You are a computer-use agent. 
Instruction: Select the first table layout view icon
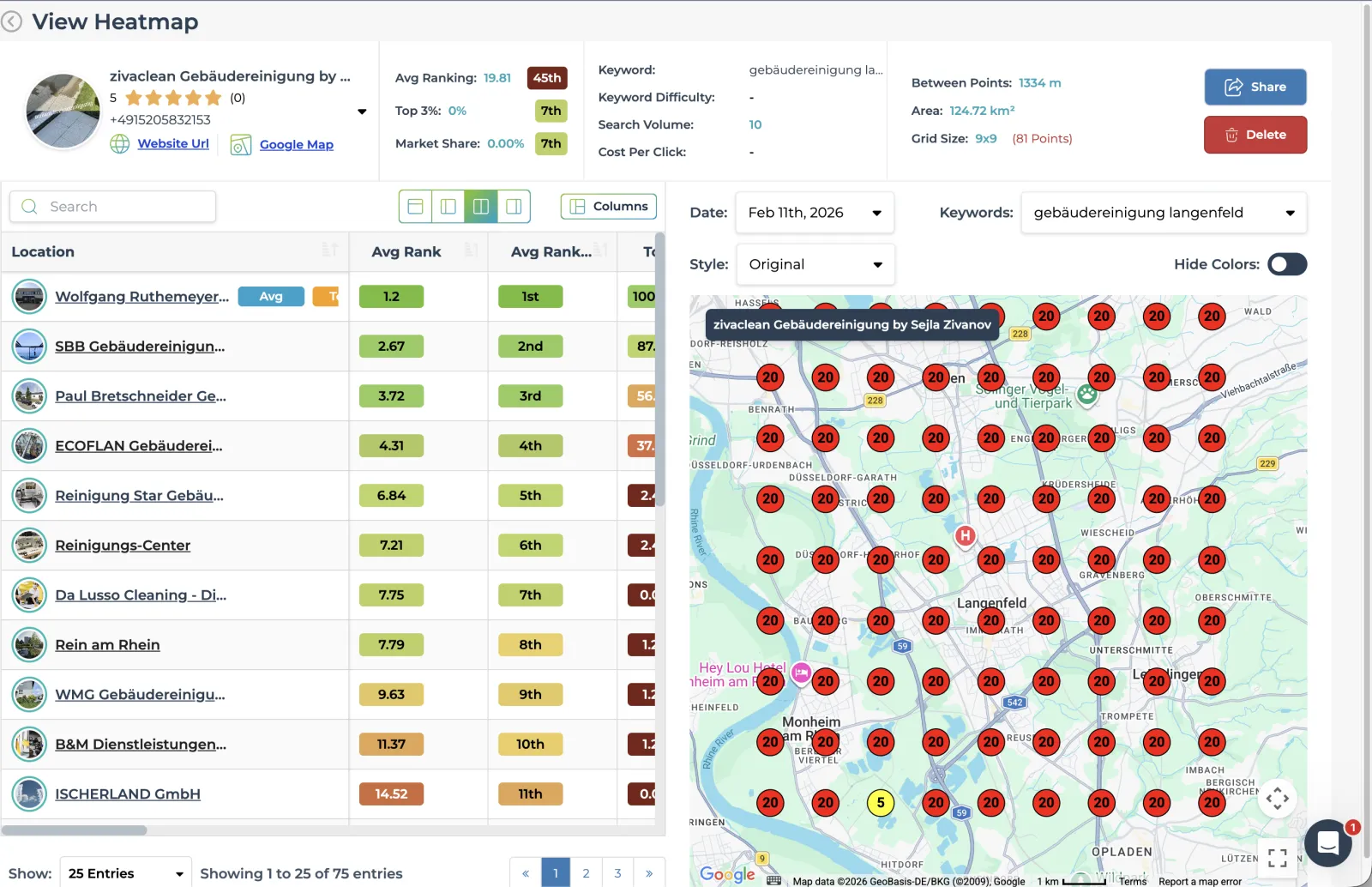415,206
